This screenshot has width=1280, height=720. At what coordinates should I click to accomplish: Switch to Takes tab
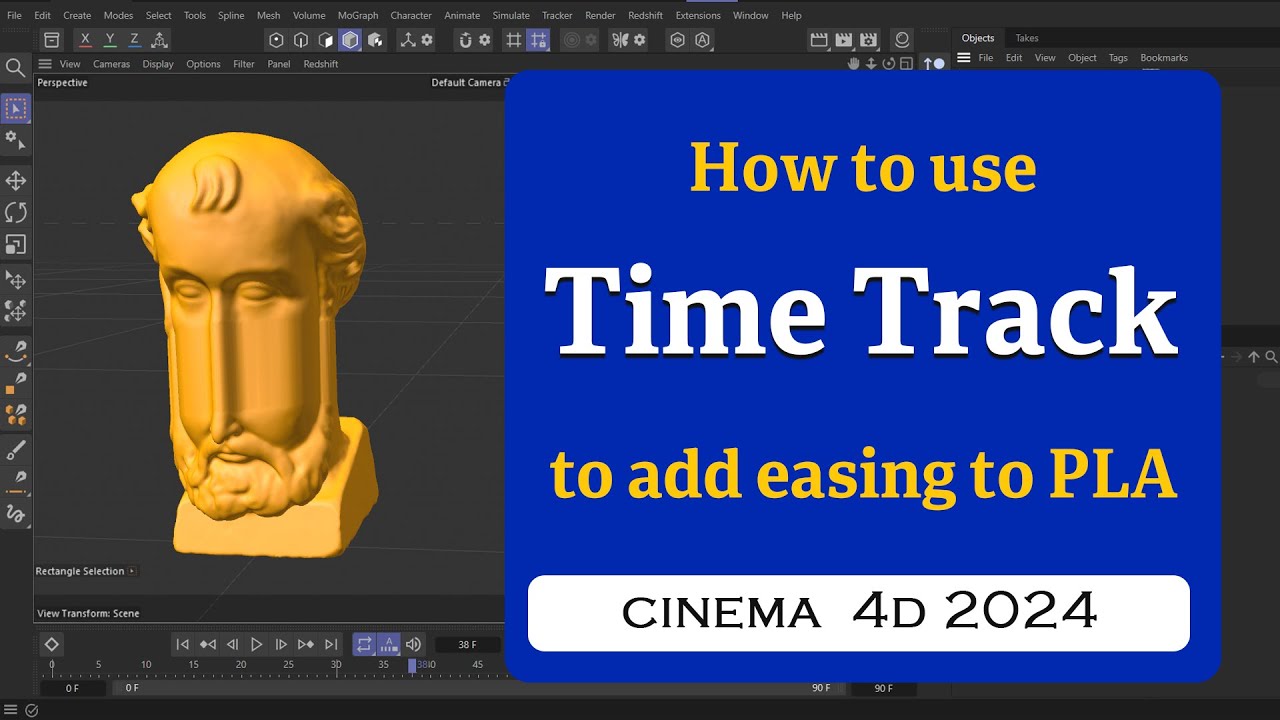[1027, 38]
